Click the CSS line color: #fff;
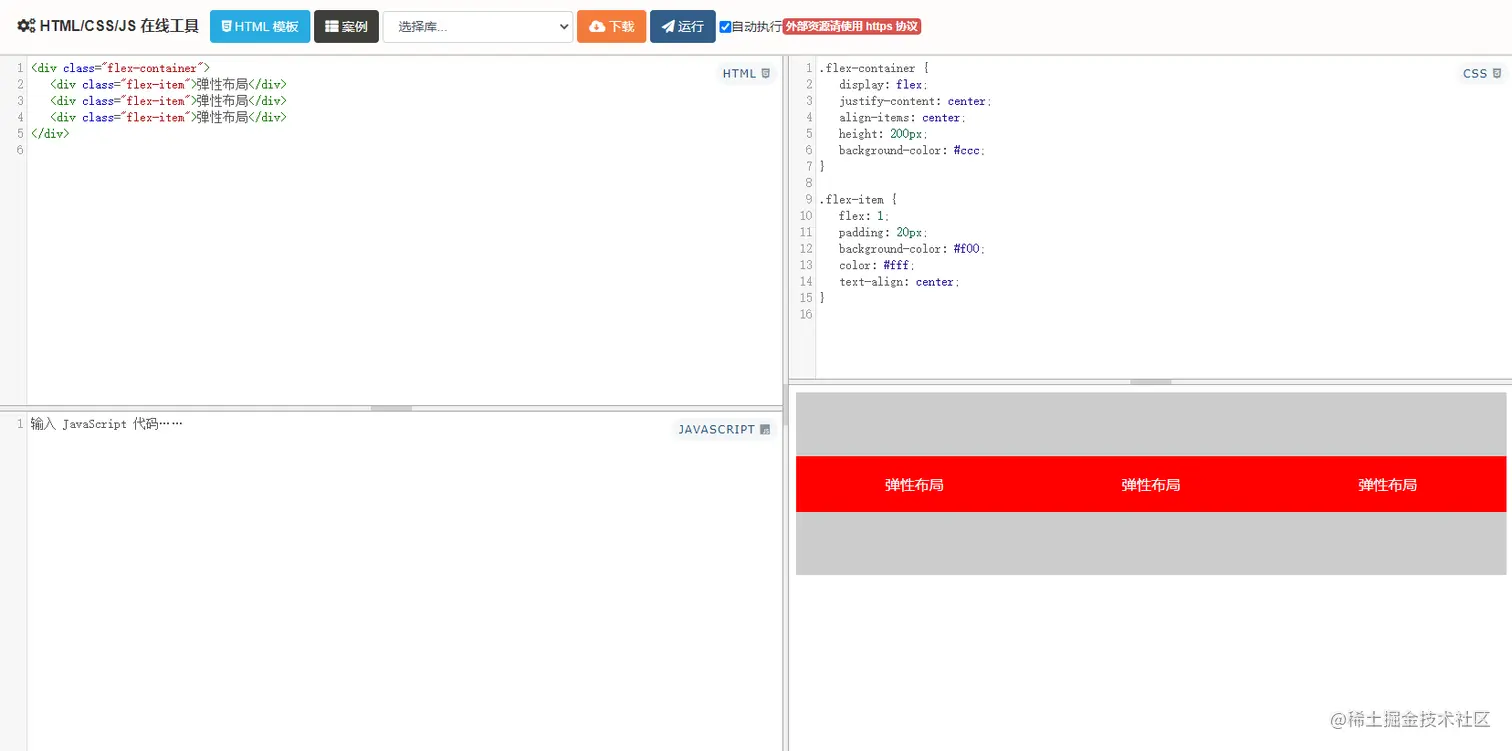The height and width of the screenshot is (751, 1512). (x=877, y=265)
